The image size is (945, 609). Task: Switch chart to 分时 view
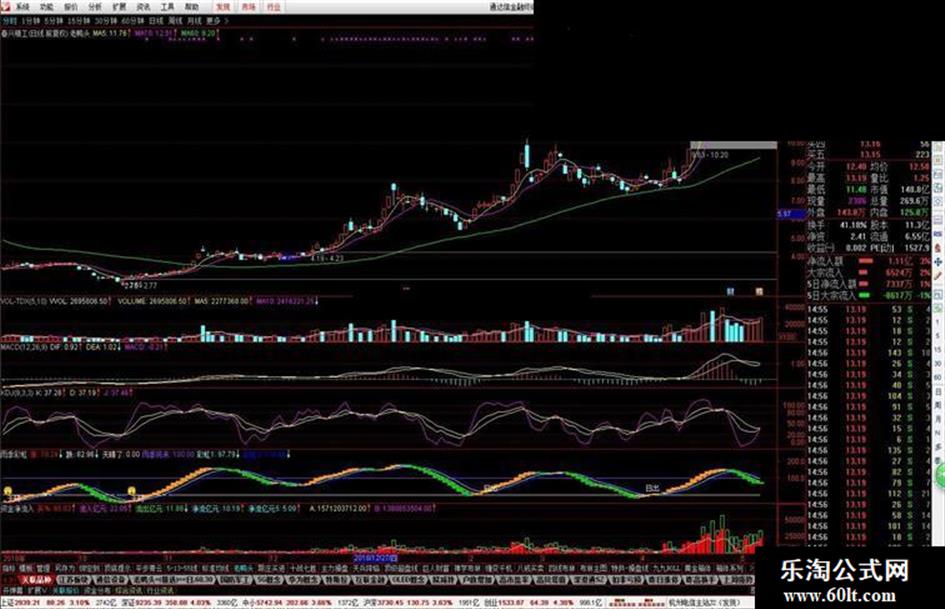pos(8,21)
